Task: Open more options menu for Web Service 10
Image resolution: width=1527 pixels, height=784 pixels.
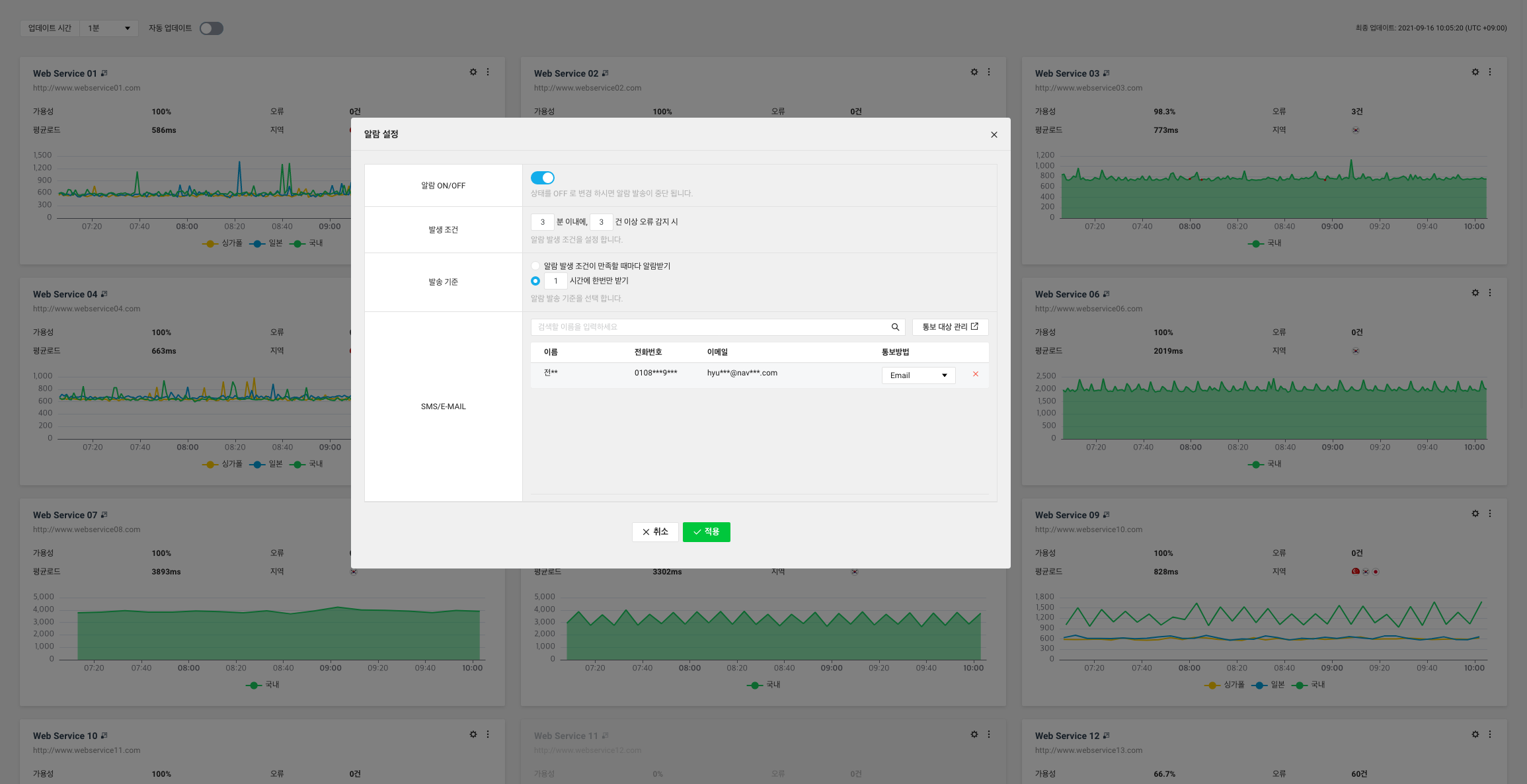Action: click(488, 734)
